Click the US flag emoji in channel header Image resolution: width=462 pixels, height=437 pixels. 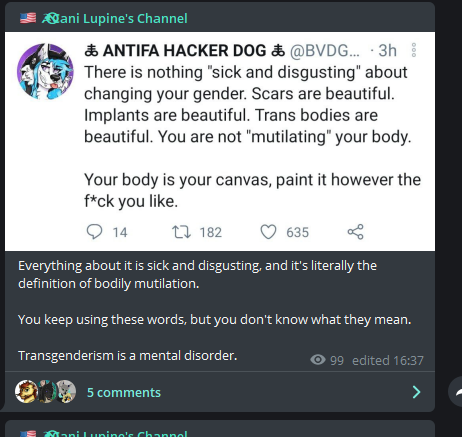pos(28,18)
